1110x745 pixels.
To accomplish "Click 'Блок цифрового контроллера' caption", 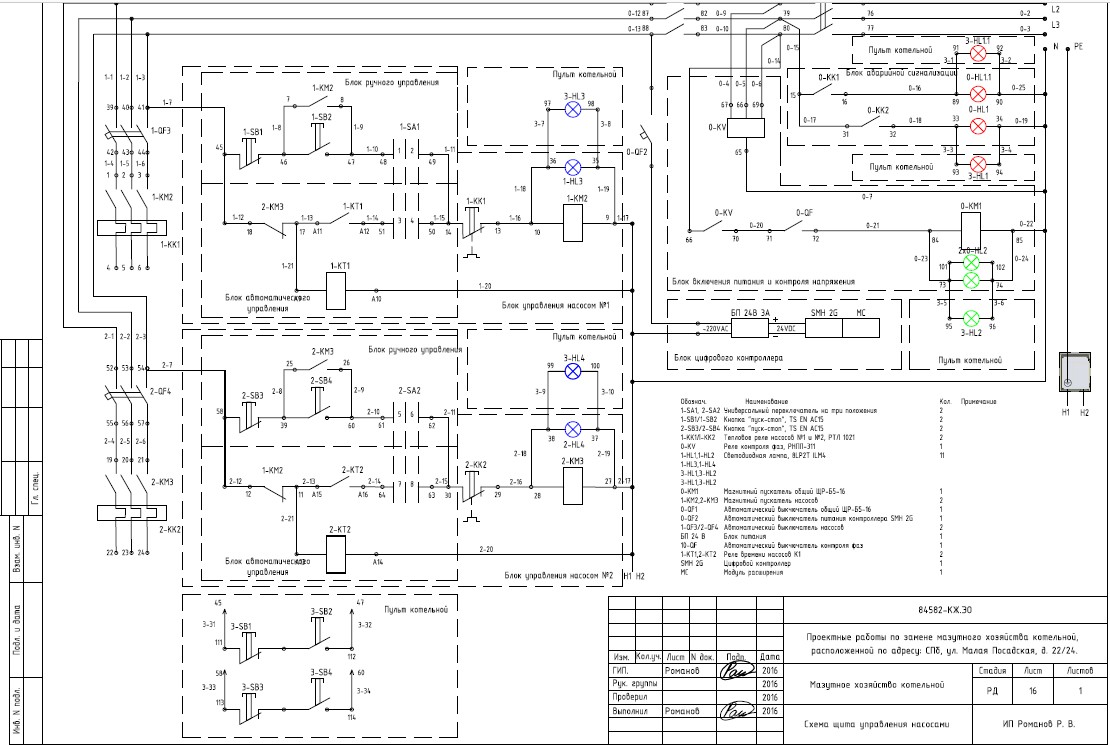I will click(728, 358).
